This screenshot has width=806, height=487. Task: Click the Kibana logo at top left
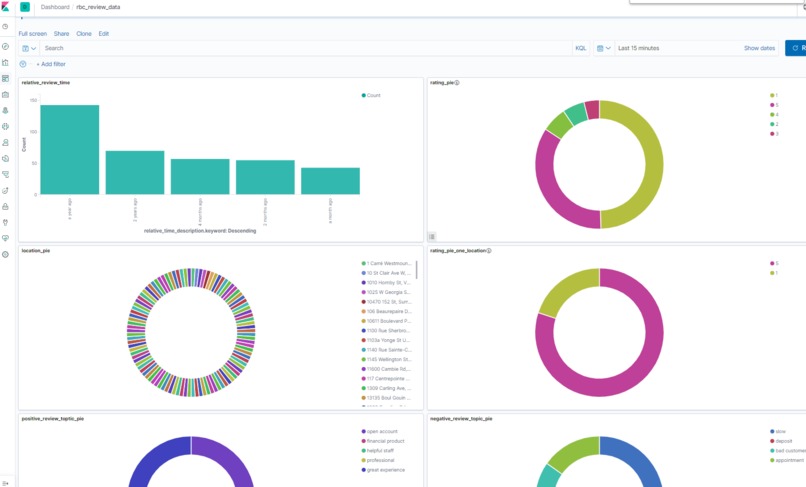coord(5,7)
